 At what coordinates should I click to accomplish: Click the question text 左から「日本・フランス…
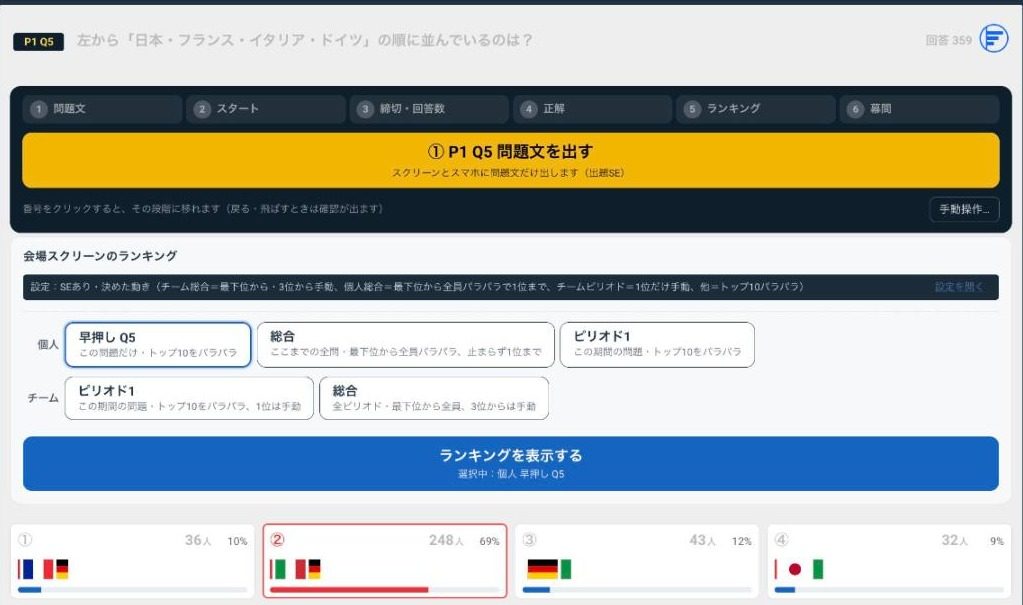click(x=305, y=40)
